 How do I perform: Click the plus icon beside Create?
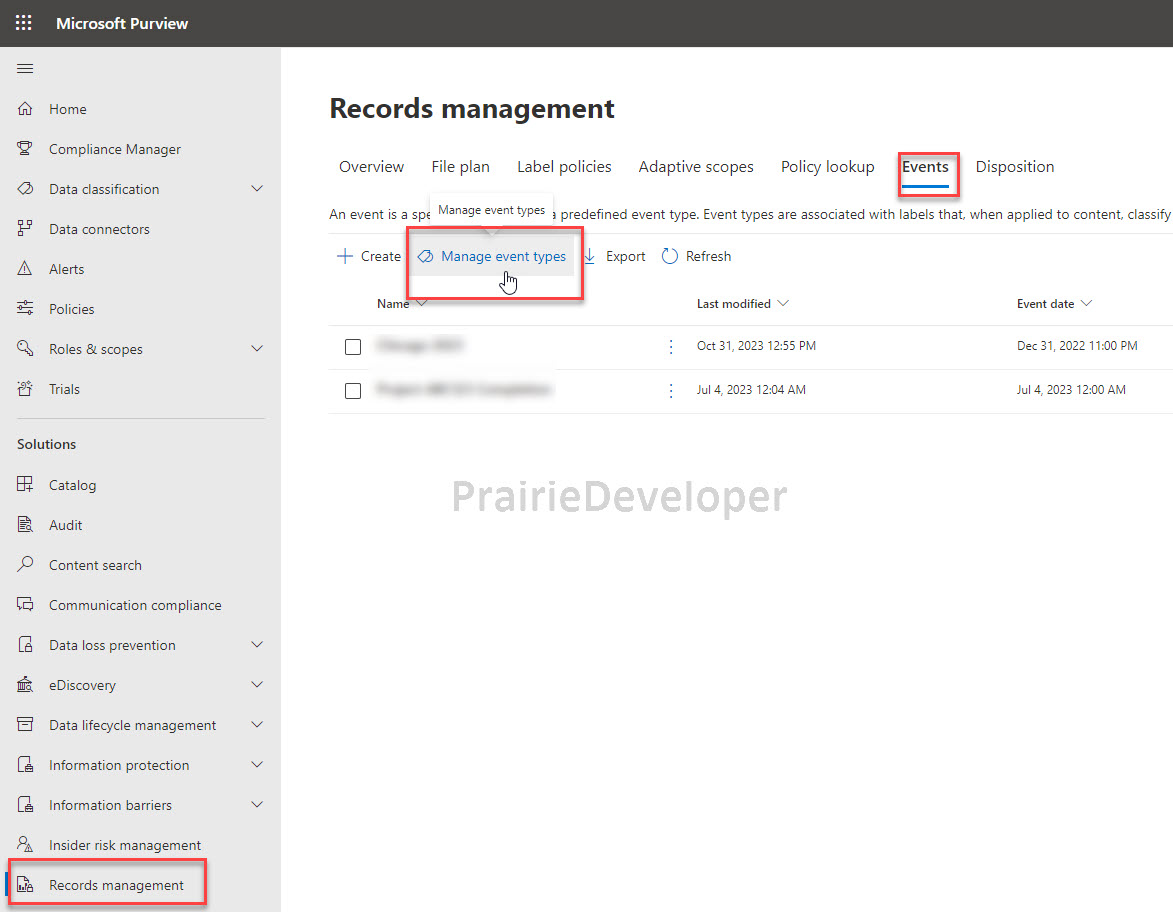pos(345,256)
